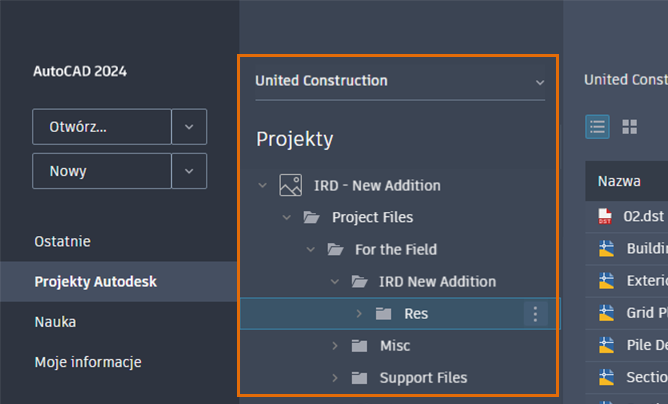This screenshot has width=668, height=404.
Task: Click the Project Files folder icon
Action: (311, 217)
